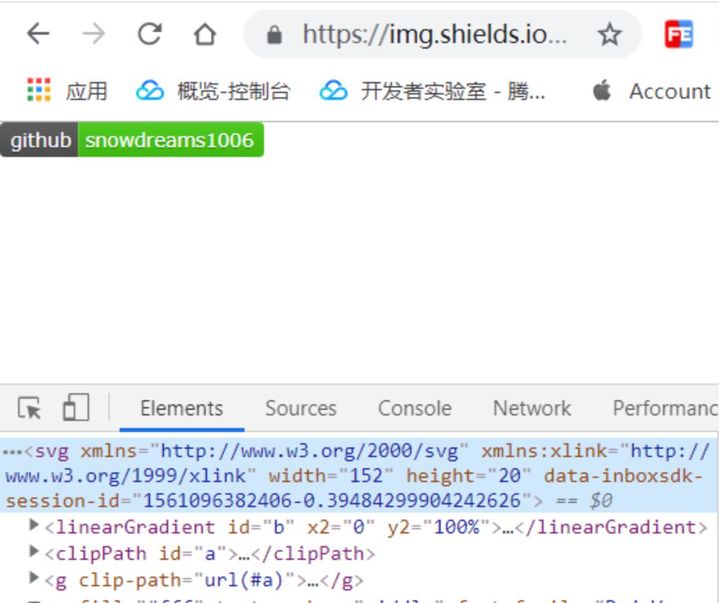
Task: Switch to the Performance tab
Action: (665, 408)
